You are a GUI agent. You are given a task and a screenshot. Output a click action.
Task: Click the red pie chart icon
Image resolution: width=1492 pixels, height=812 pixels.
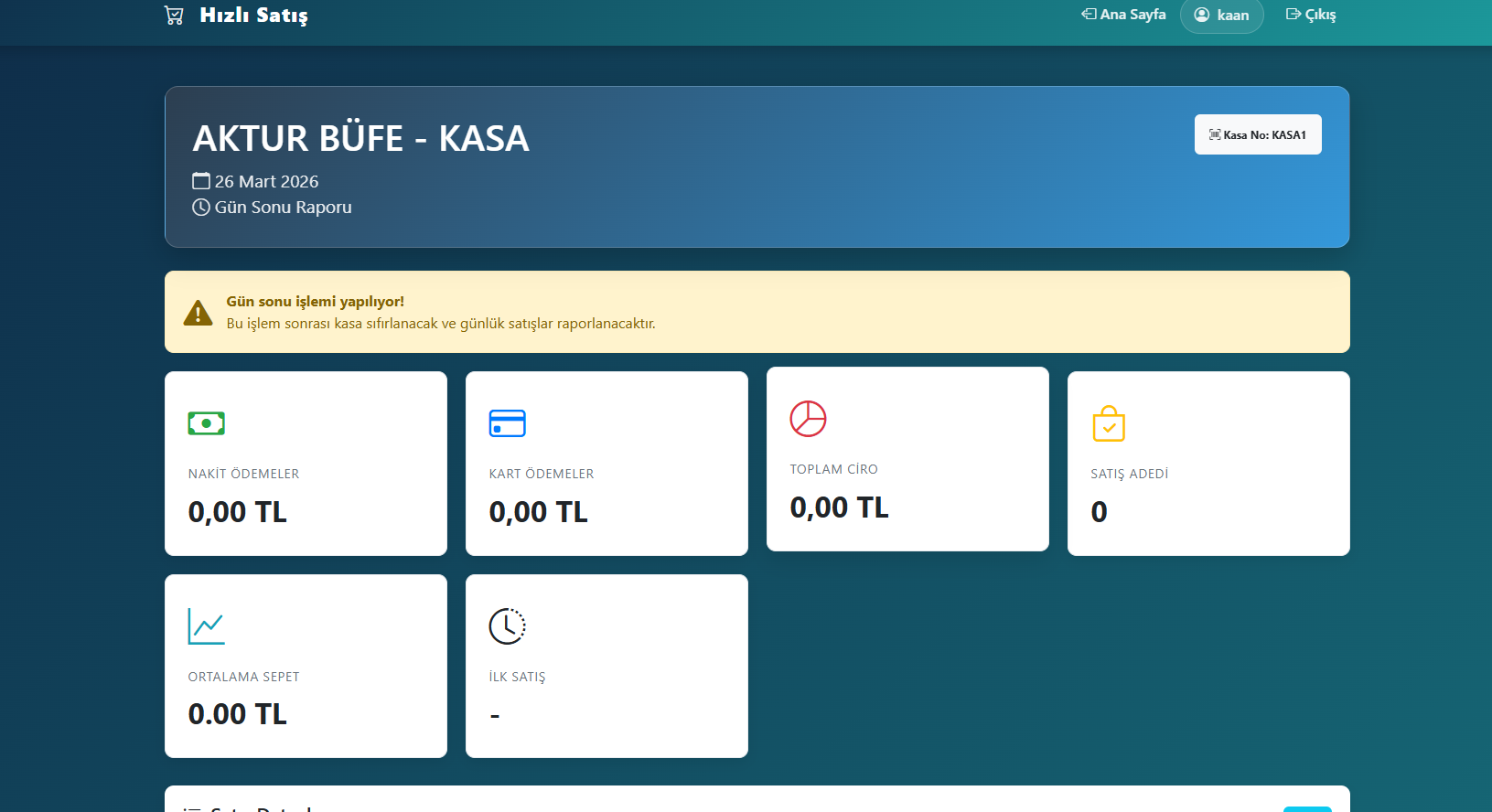(x=808, y=419)
